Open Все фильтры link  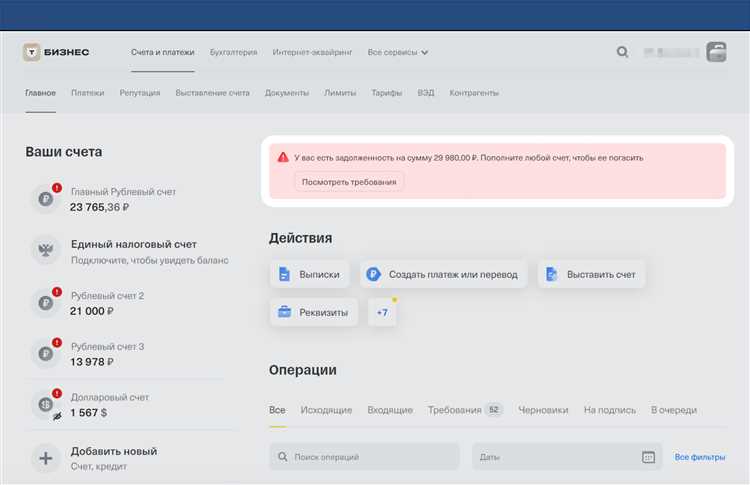700,457
